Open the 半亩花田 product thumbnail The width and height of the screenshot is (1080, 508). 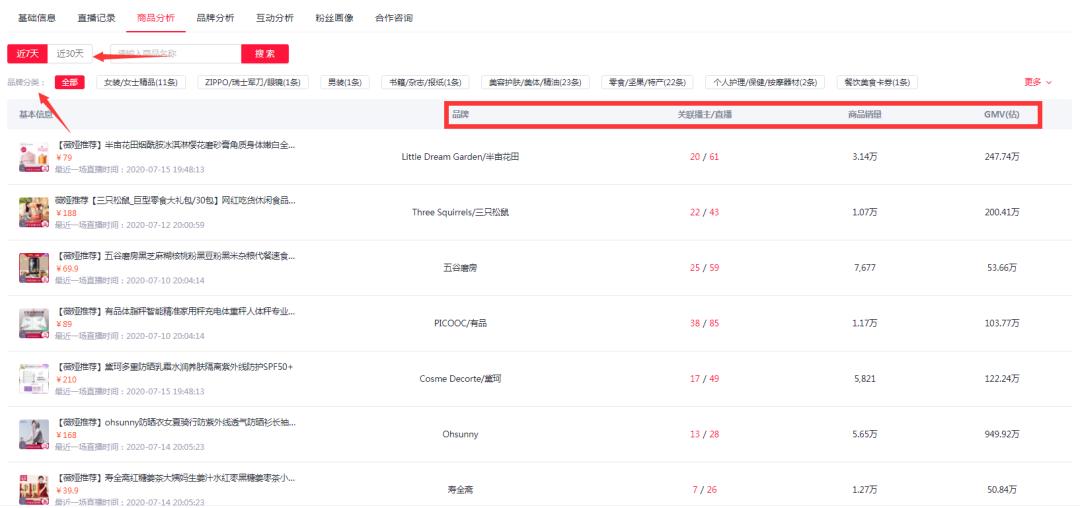[34, 157]
